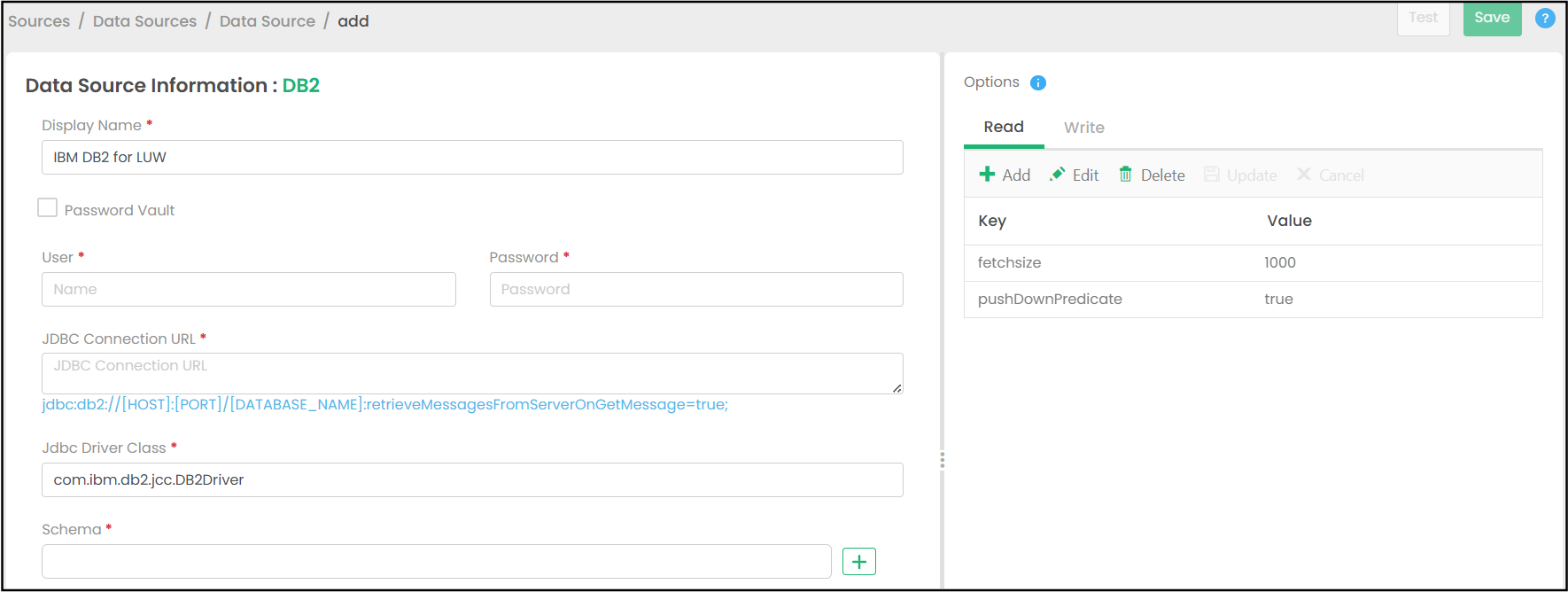This screenshot has height=592, width=1568.
Task: Save the data source
Action: point(1492,19)
